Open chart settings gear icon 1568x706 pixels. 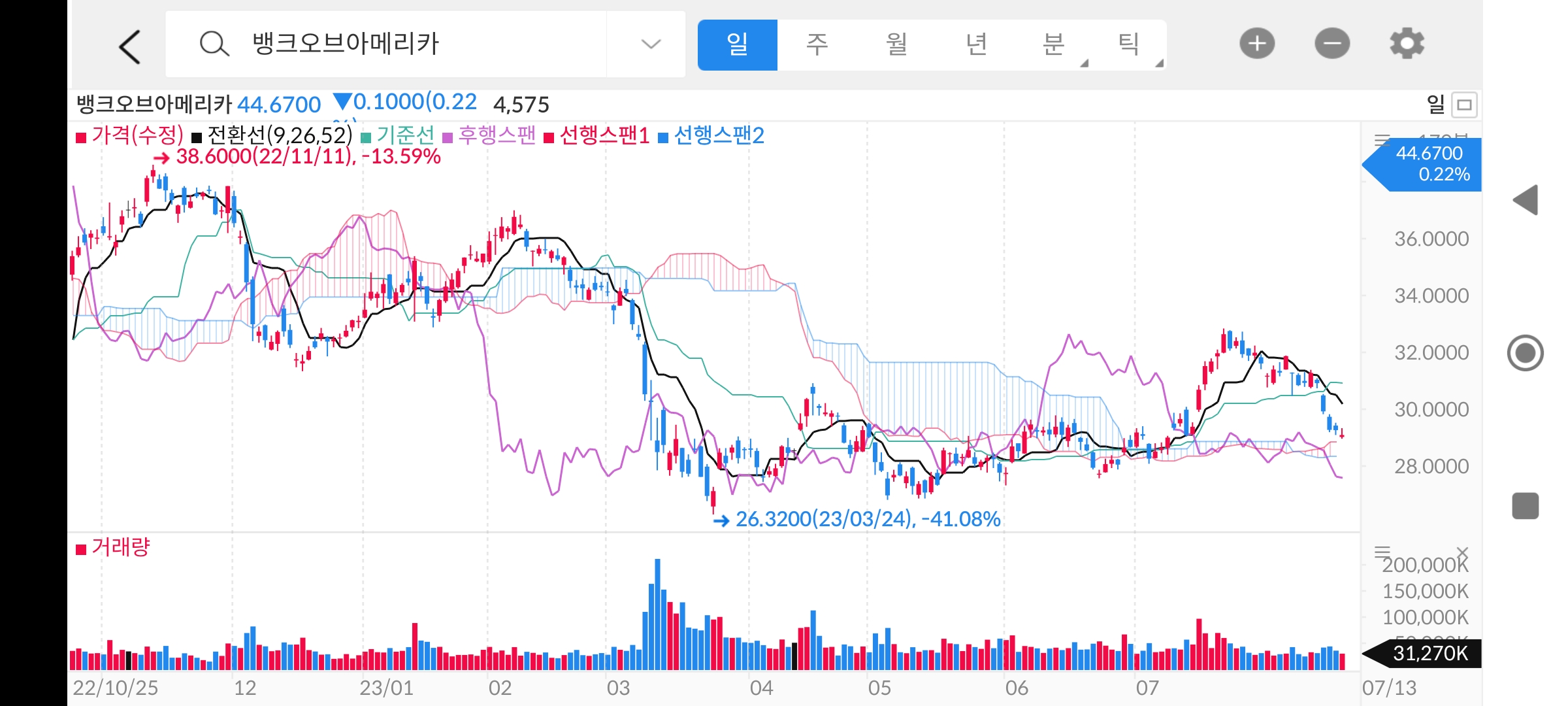[1407, 44]
